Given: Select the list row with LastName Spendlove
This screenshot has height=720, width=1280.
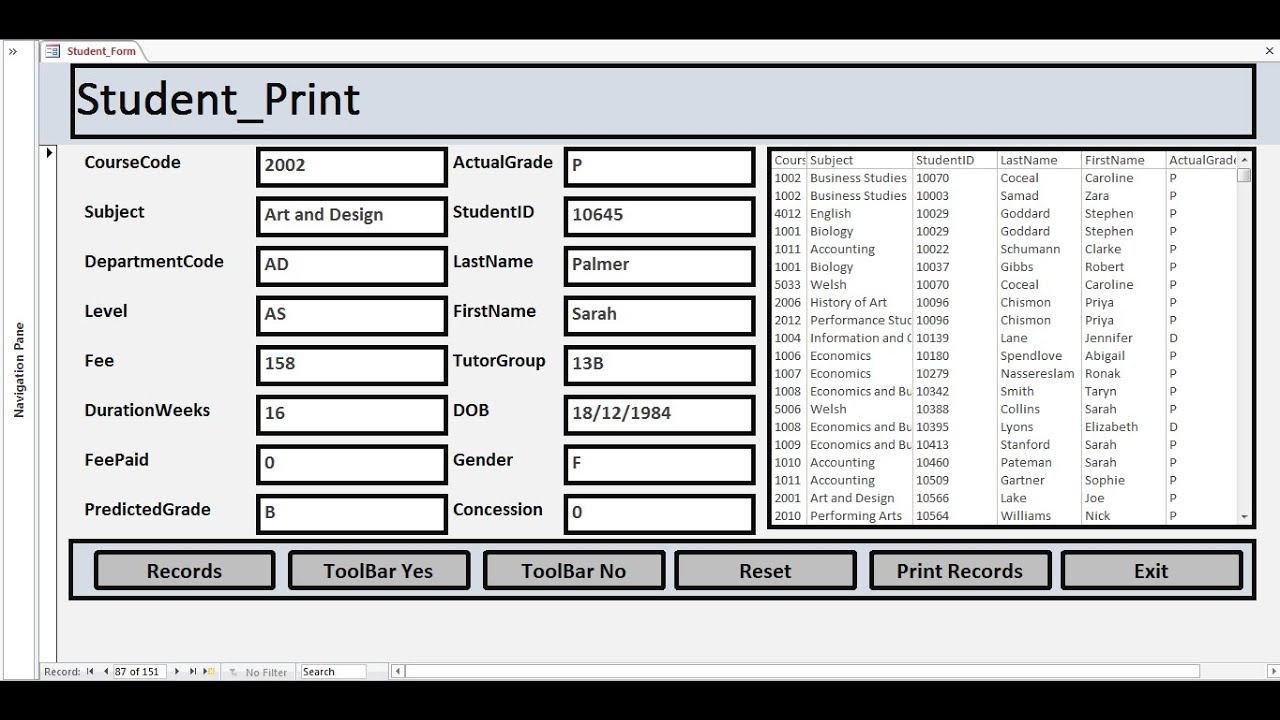Looking at the screenshot, I should (1004, 356).
